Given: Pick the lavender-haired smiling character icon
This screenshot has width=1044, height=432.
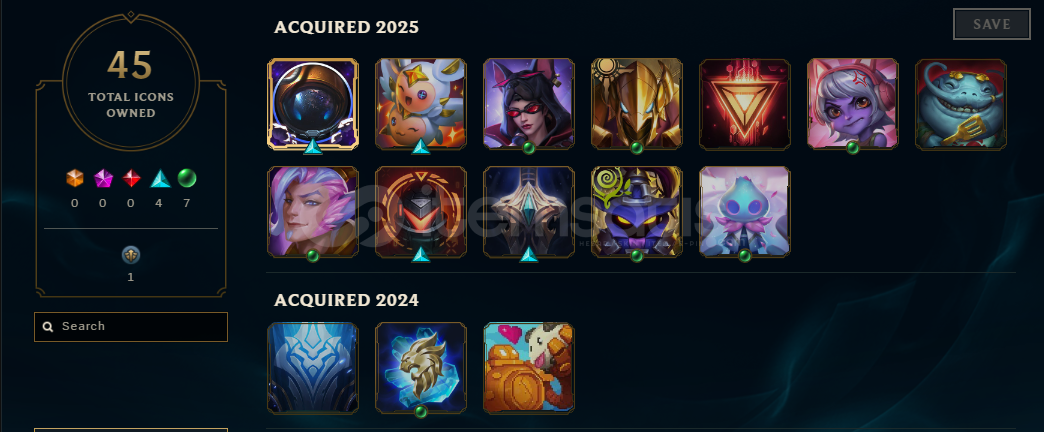Looking at the screenshot, I should click(x=313, y=212).
